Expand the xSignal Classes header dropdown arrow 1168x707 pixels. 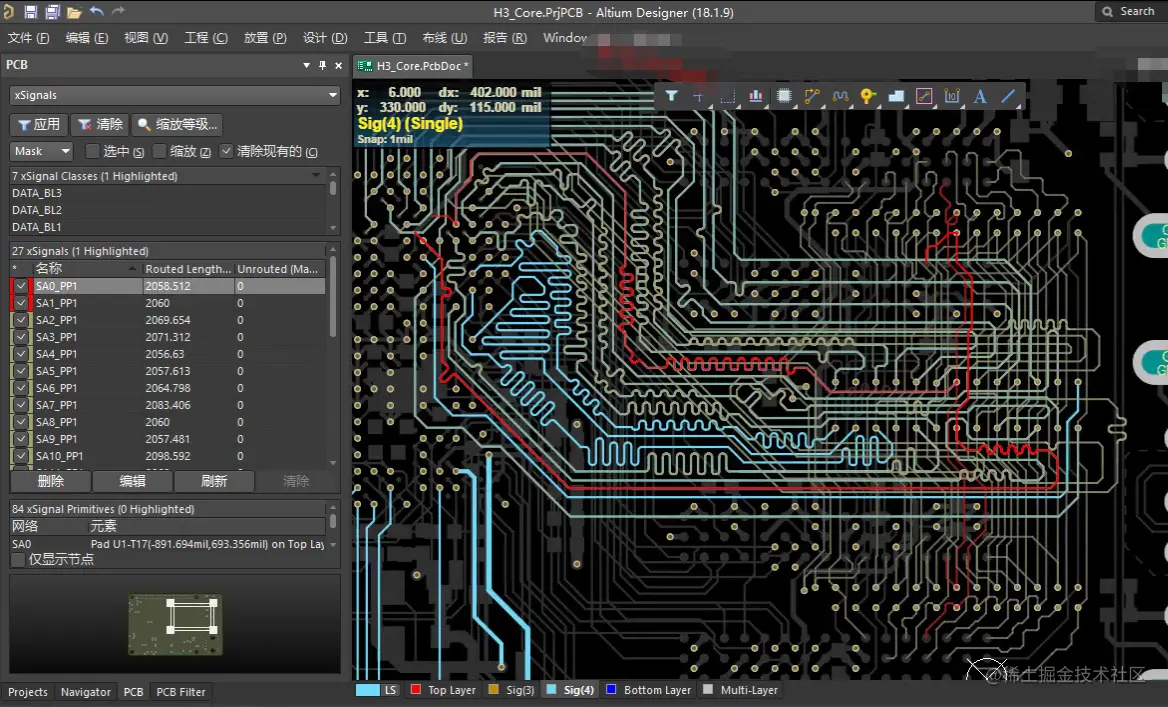pos(316,176)
